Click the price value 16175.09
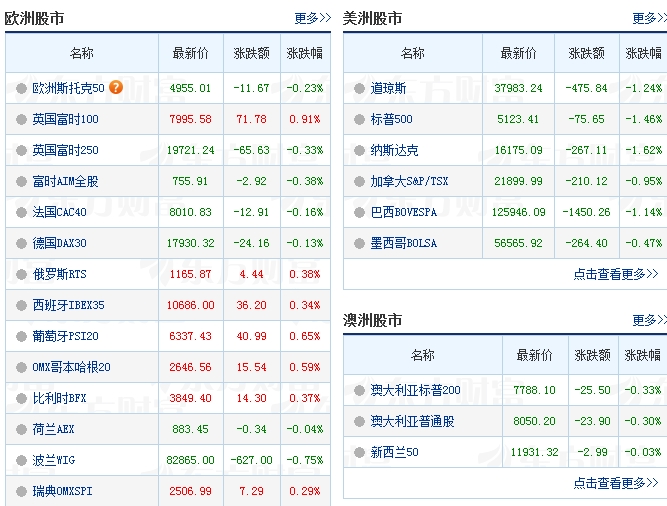The image size is (667, 506). (x=519, y=151)
